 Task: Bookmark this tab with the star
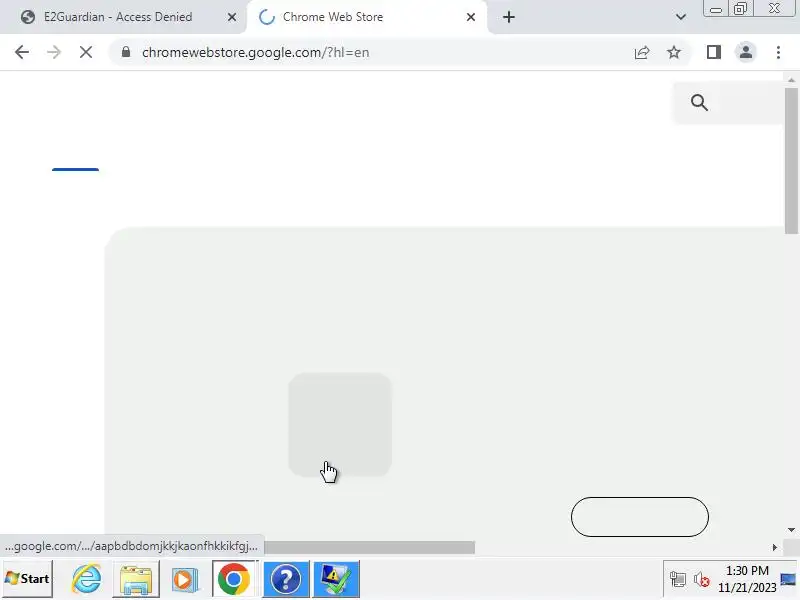[x=674, y=52]
